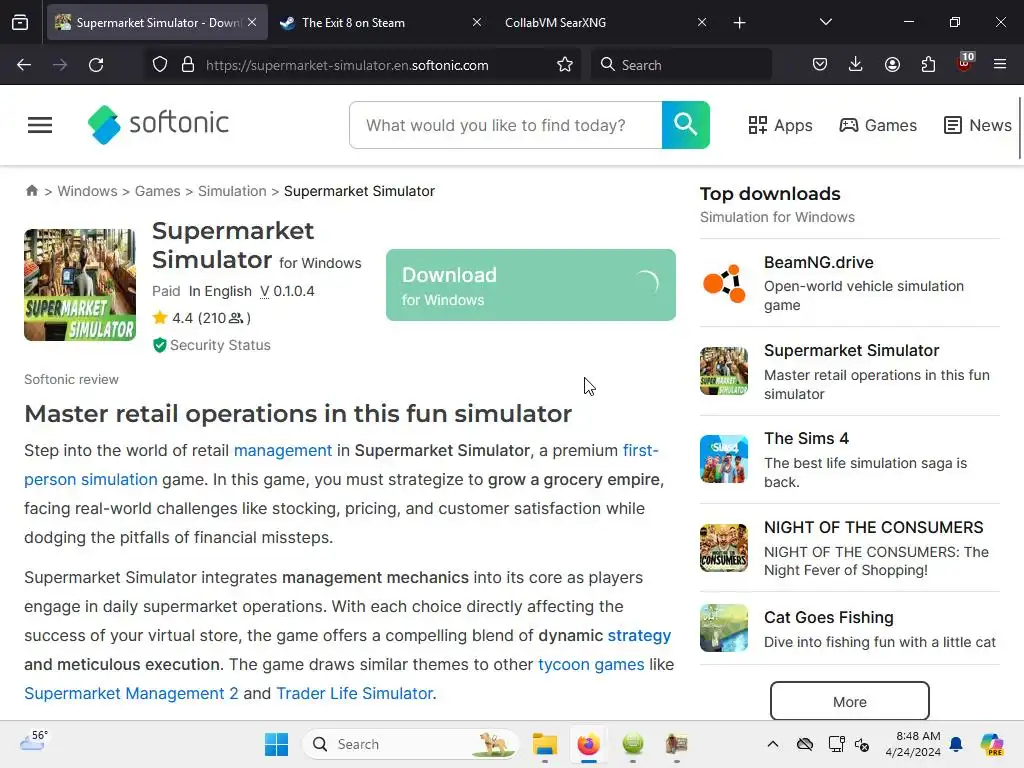Viewport: 1024px width, 768px height.
Task: Click the 4.4 star rating
Action: tap(201, 318)
